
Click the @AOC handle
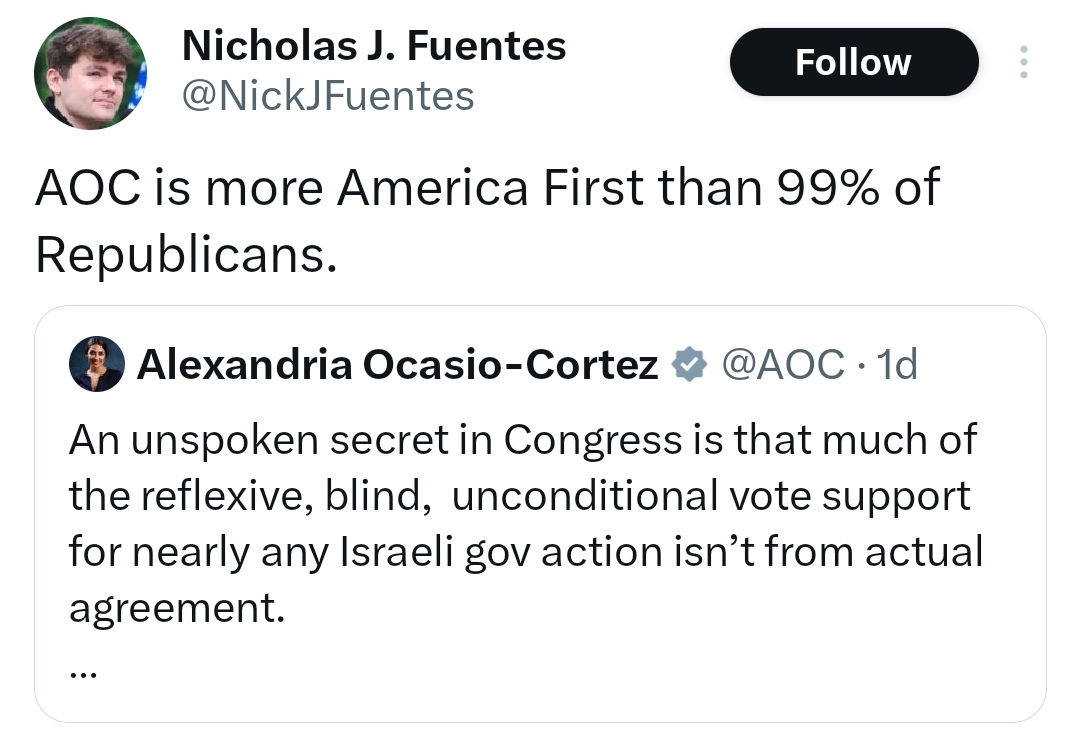tap(782, 365)
